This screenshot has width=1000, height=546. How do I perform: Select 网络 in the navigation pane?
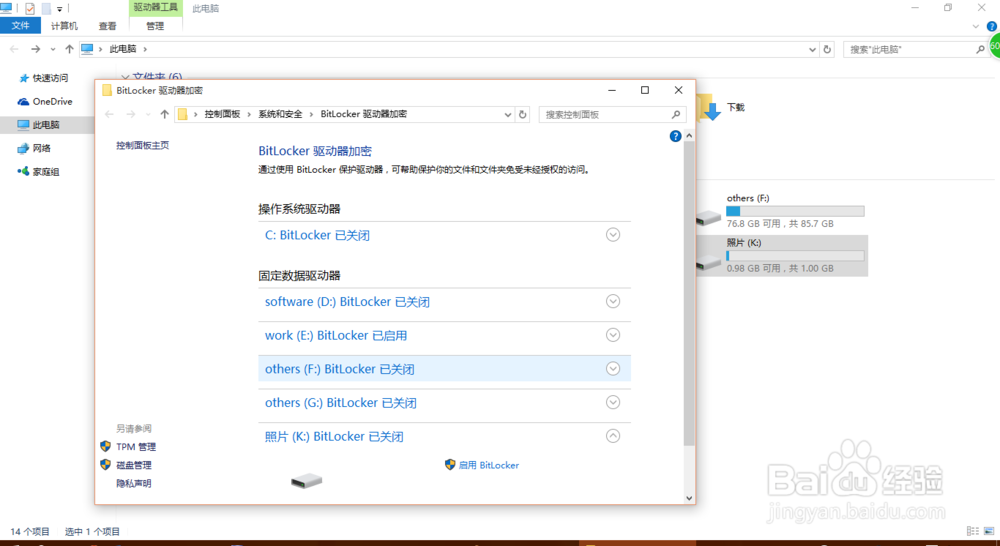pyautogui.click(x=34, y=148)
